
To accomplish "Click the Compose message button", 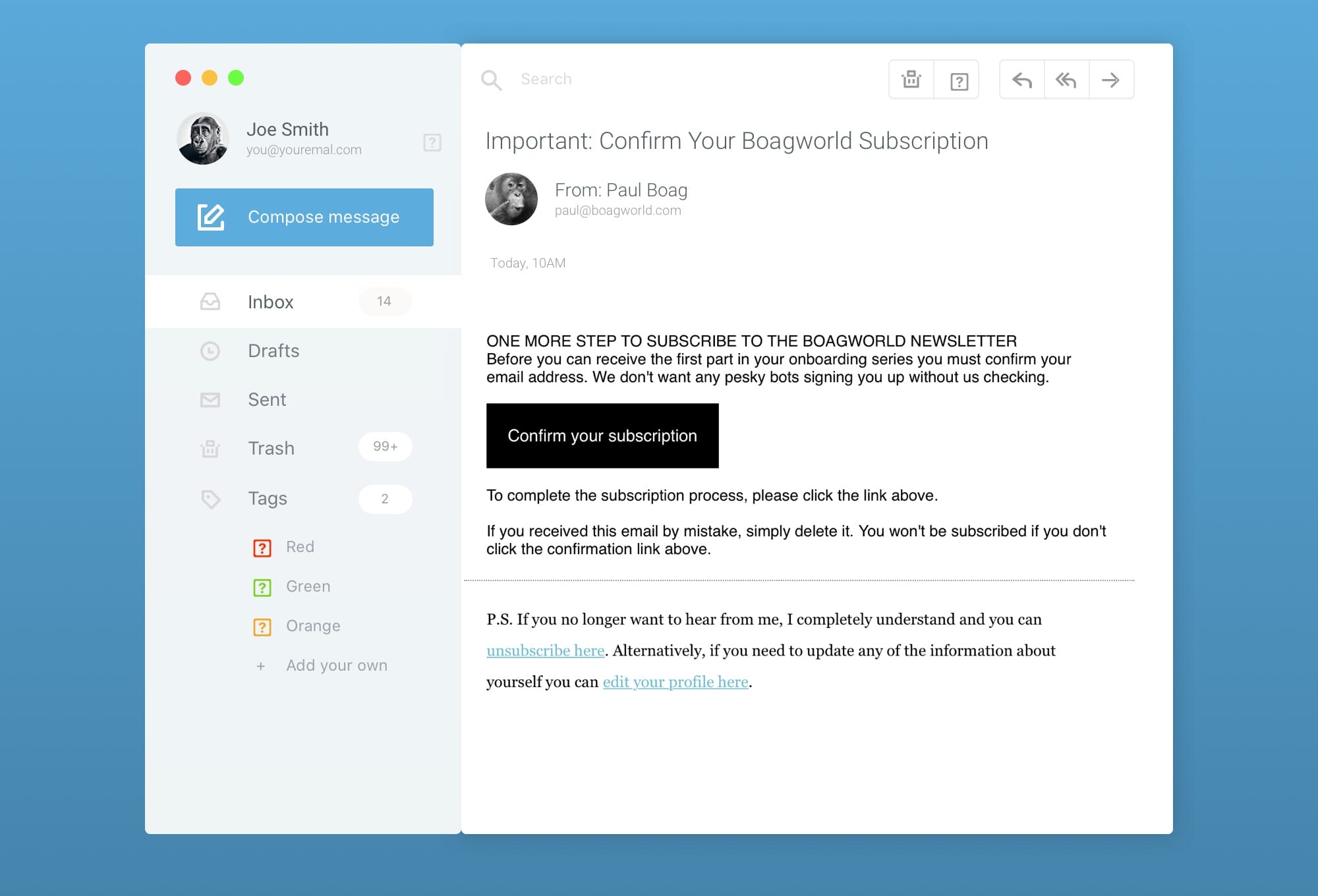I will tap(305, 217).
